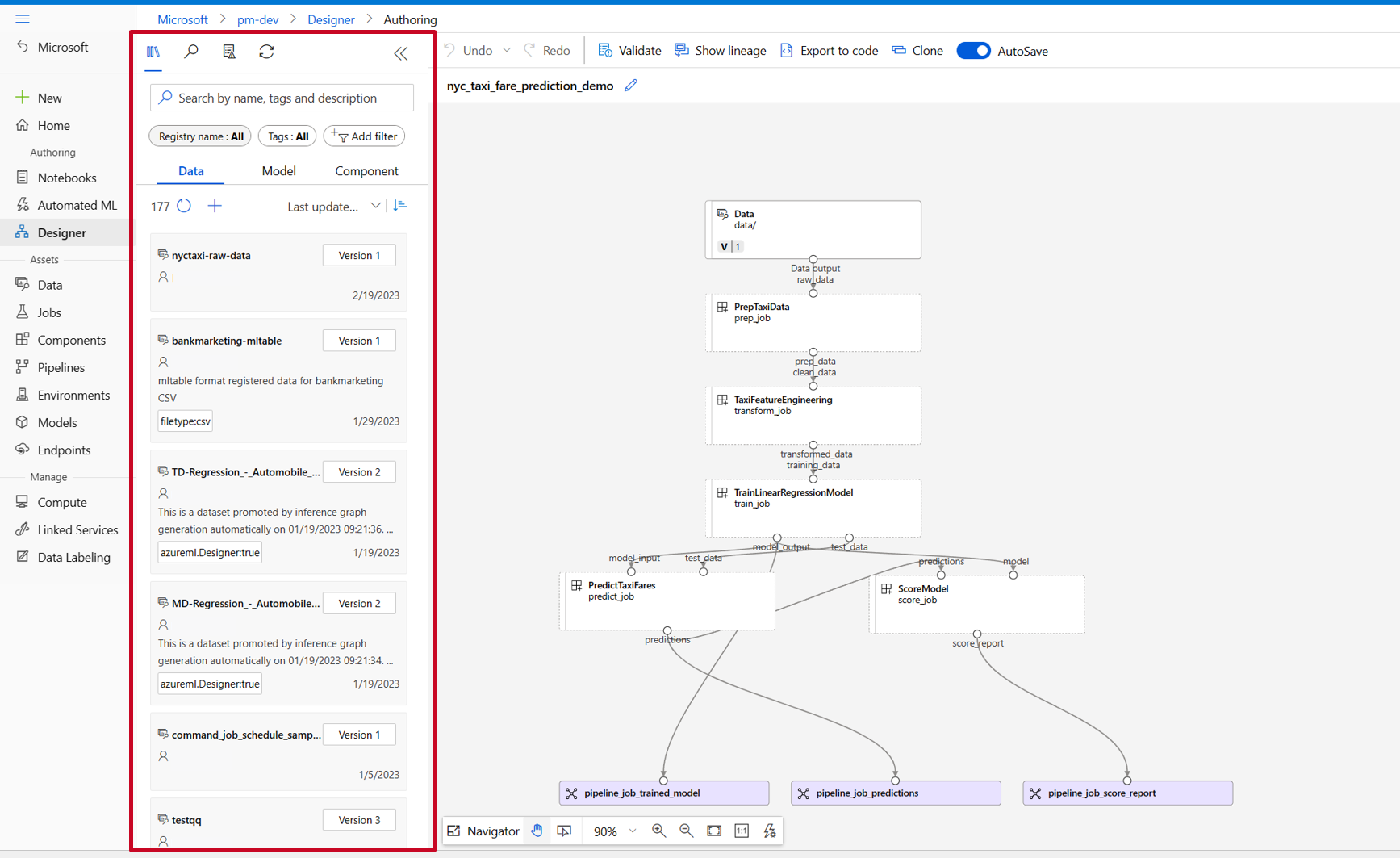The height and width of the screenshot is (858, 1400).
Task: Select the pan hand tool
Action: pos(537,831)
